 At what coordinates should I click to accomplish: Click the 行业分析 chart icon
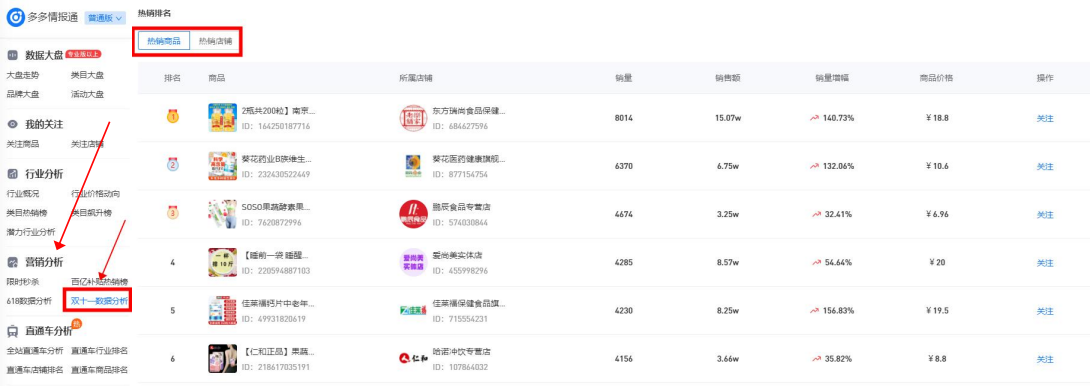coord(13,174)
